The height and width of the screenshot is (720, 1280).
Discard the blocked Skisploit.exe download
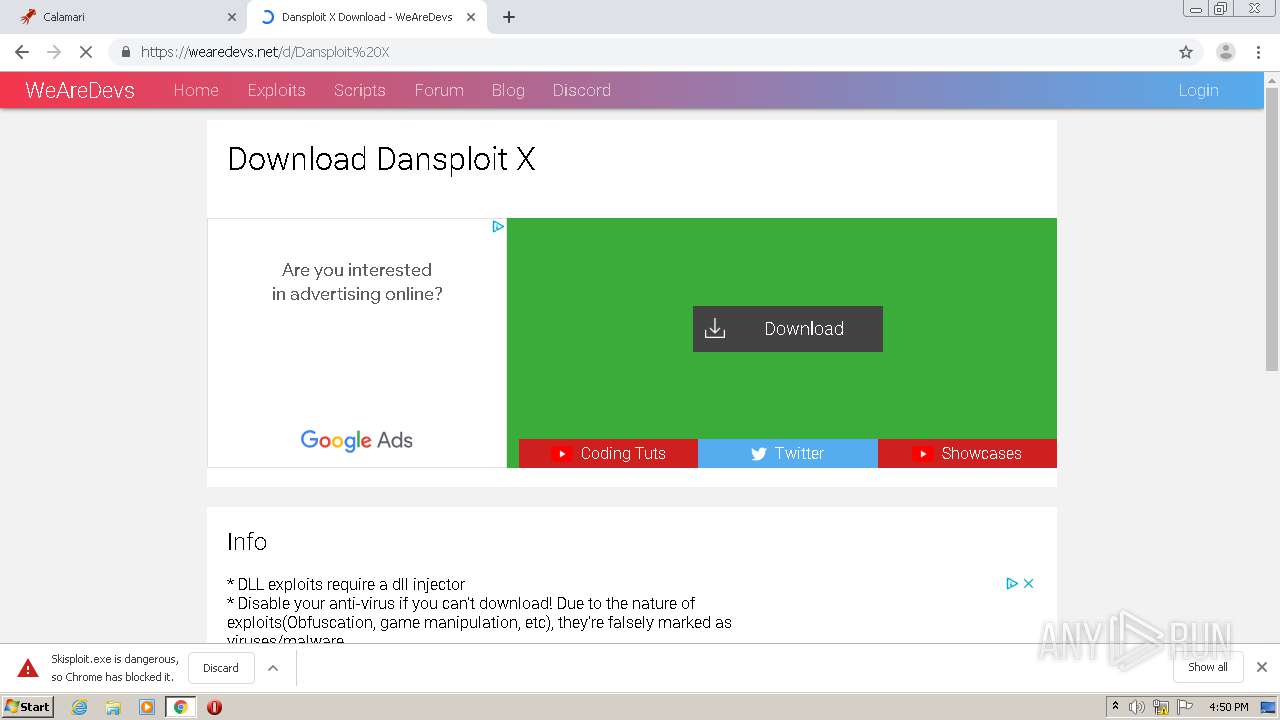tap(221, 668)
